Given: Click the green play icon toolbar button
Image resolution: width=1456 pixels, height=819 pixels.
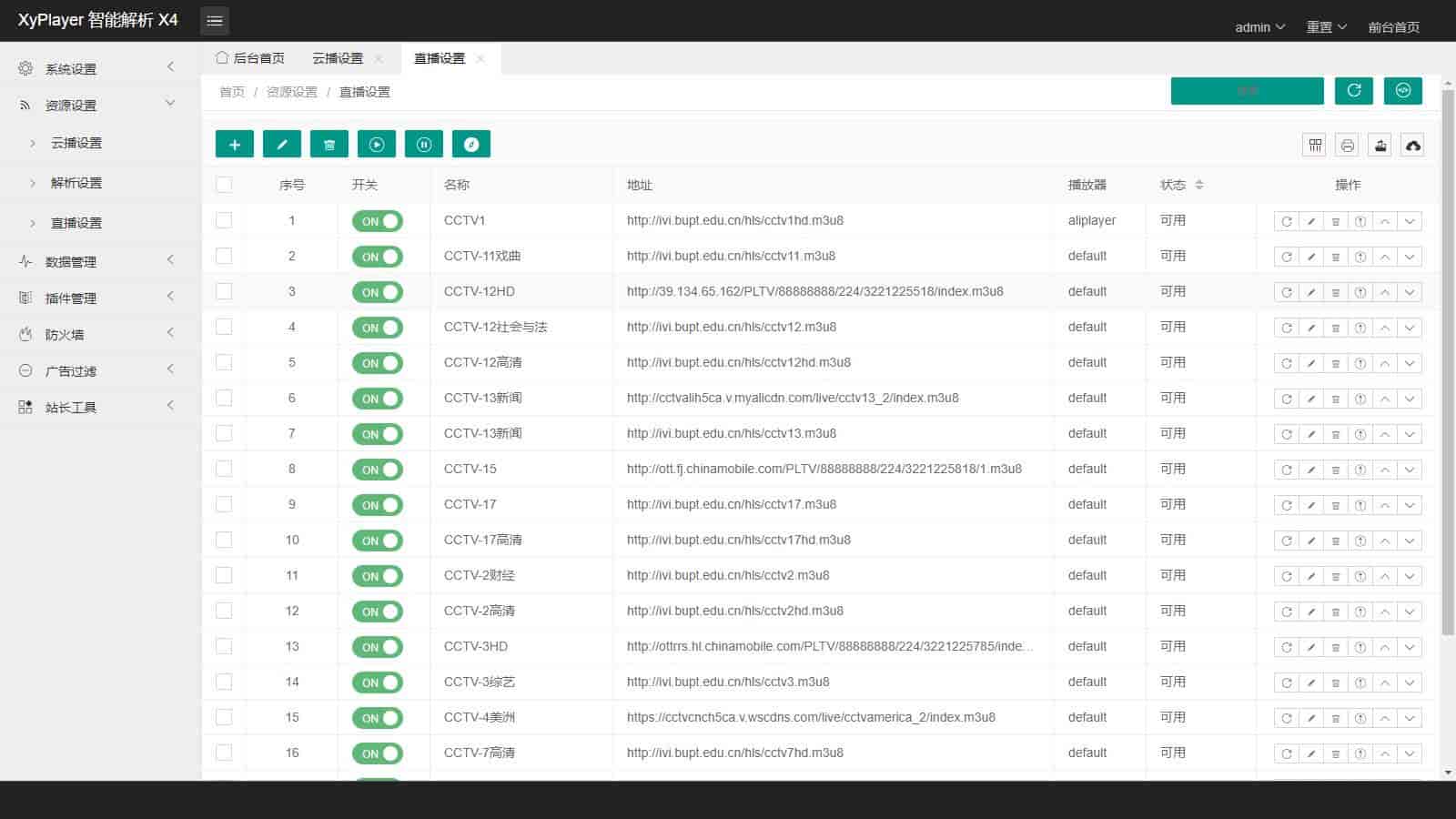Looking at the screenshot, I should (x=377, y=145).
